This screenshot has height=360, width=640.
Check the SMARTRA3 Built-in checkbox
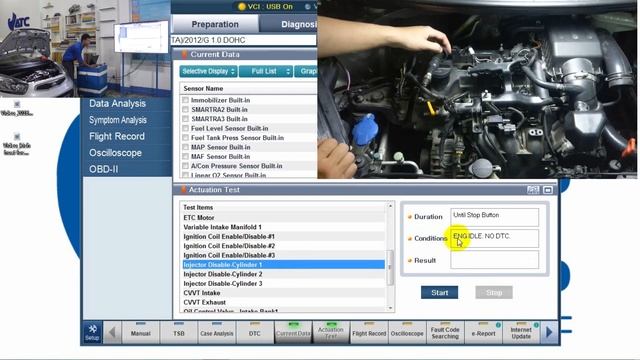point(185,119)
